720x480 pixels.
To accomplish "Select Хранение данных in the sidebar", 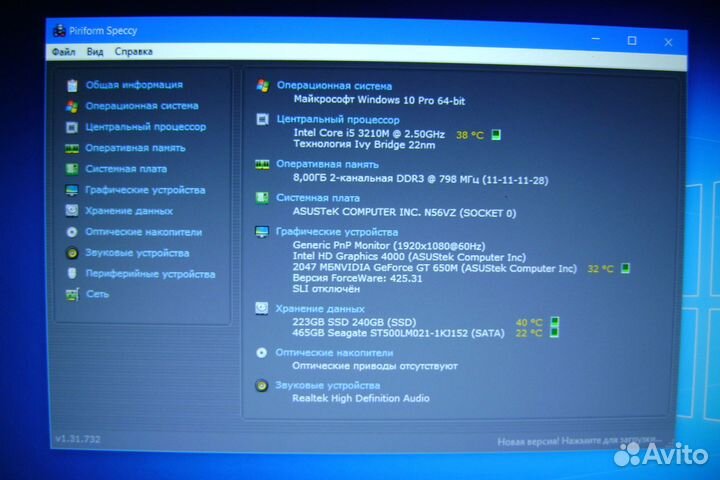I will [129, 211].
